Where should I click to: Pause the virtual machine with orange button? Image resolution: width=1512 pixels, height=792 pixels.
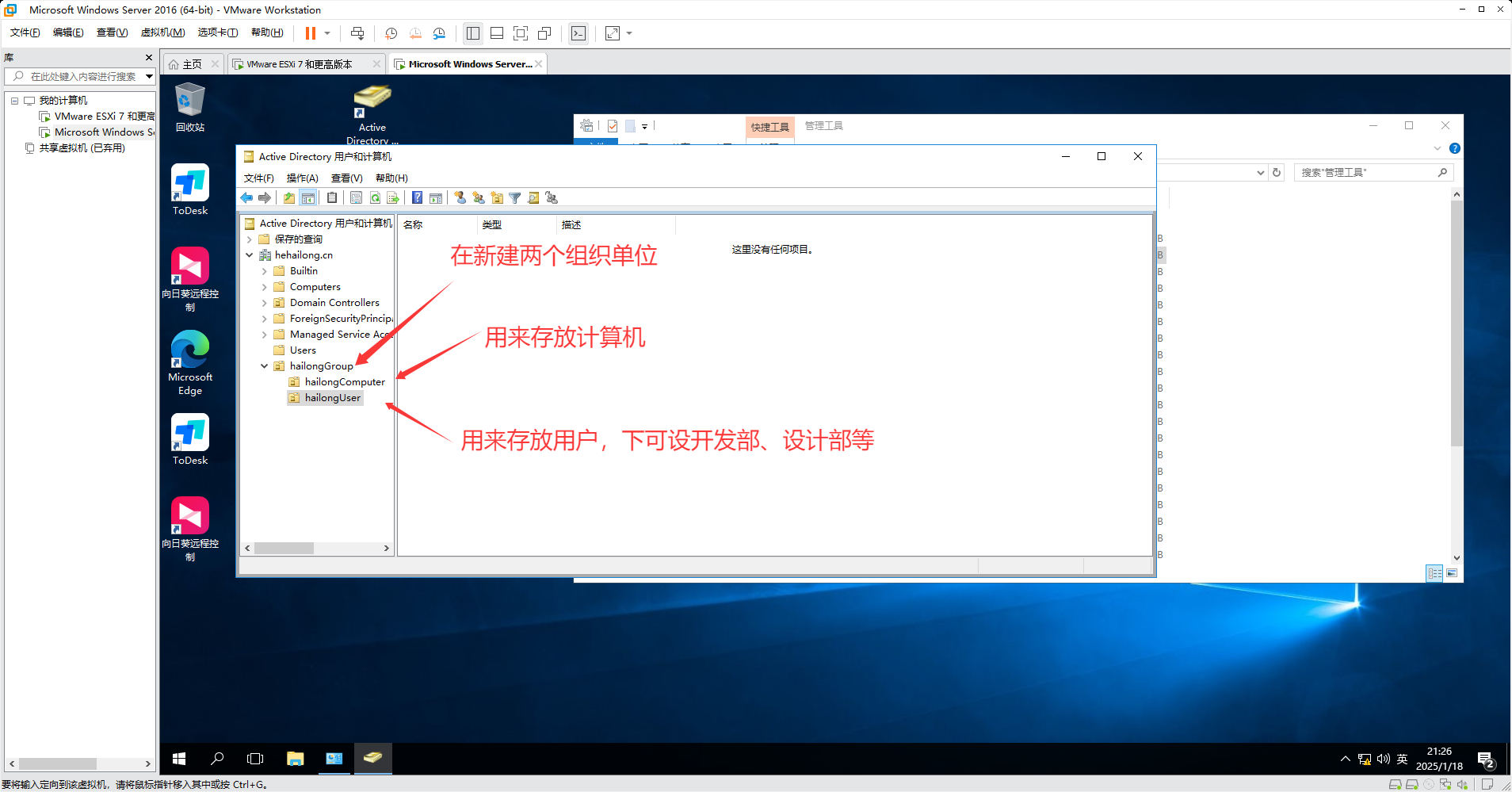click(x=311, y=33)
